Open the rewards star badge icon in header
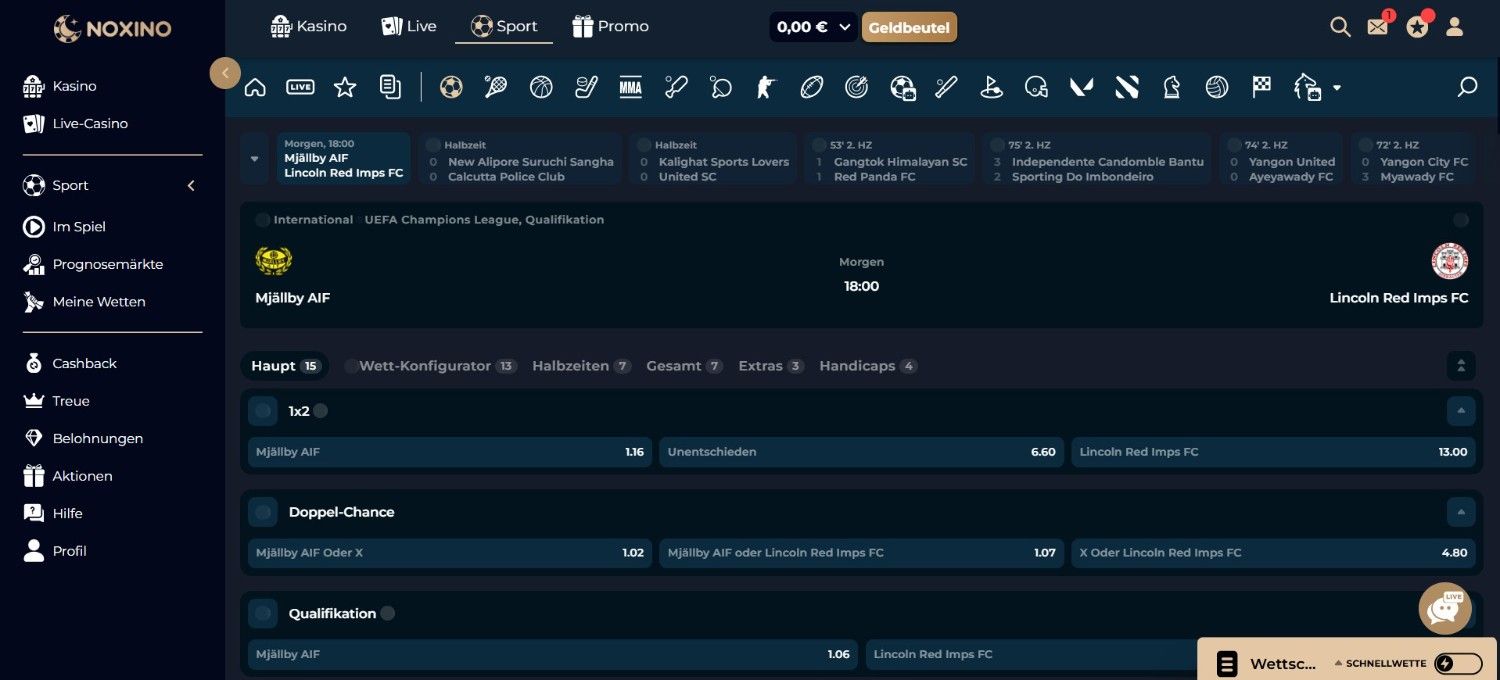 tap(1418, 27)
